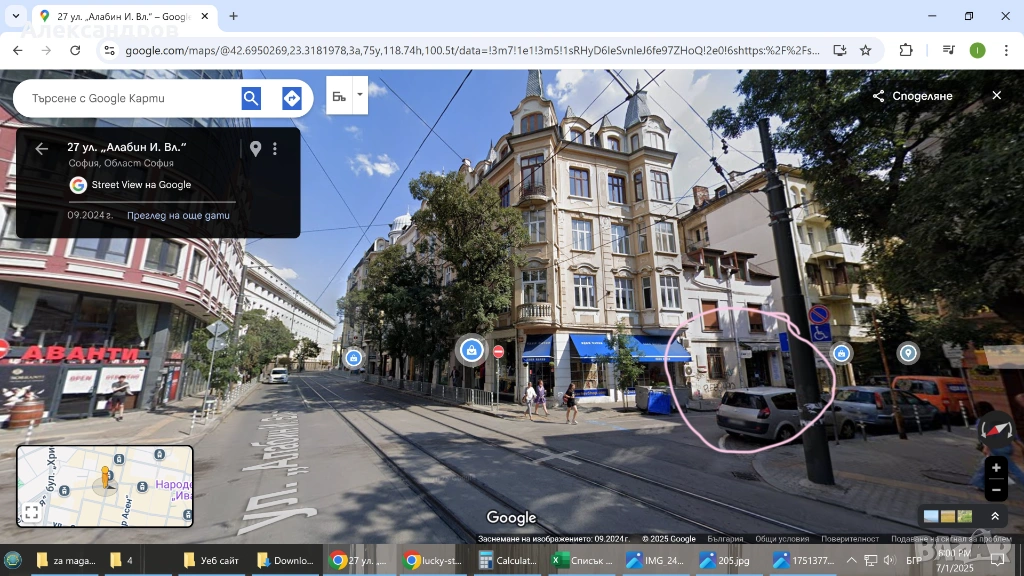Open the Преглед на още дати link

pos(178,215)
